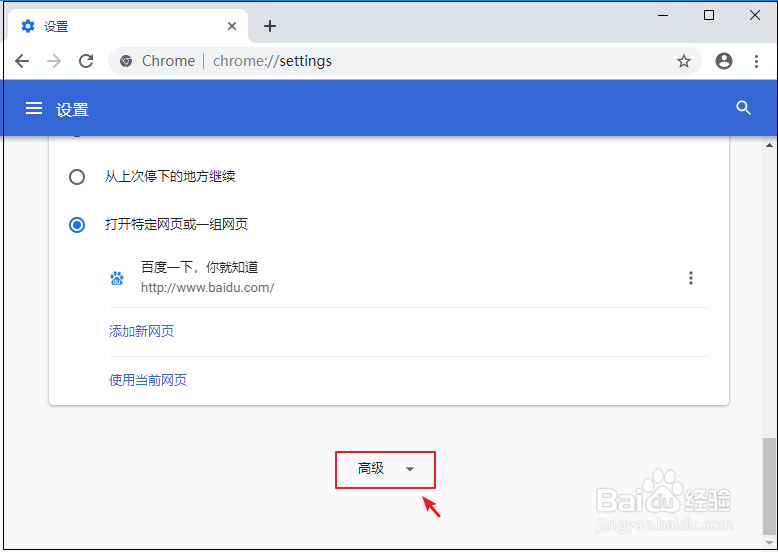The height and width of the screenshot is (552, 778).
Task: Click the chrome://settings address bar
Action: 404,61
